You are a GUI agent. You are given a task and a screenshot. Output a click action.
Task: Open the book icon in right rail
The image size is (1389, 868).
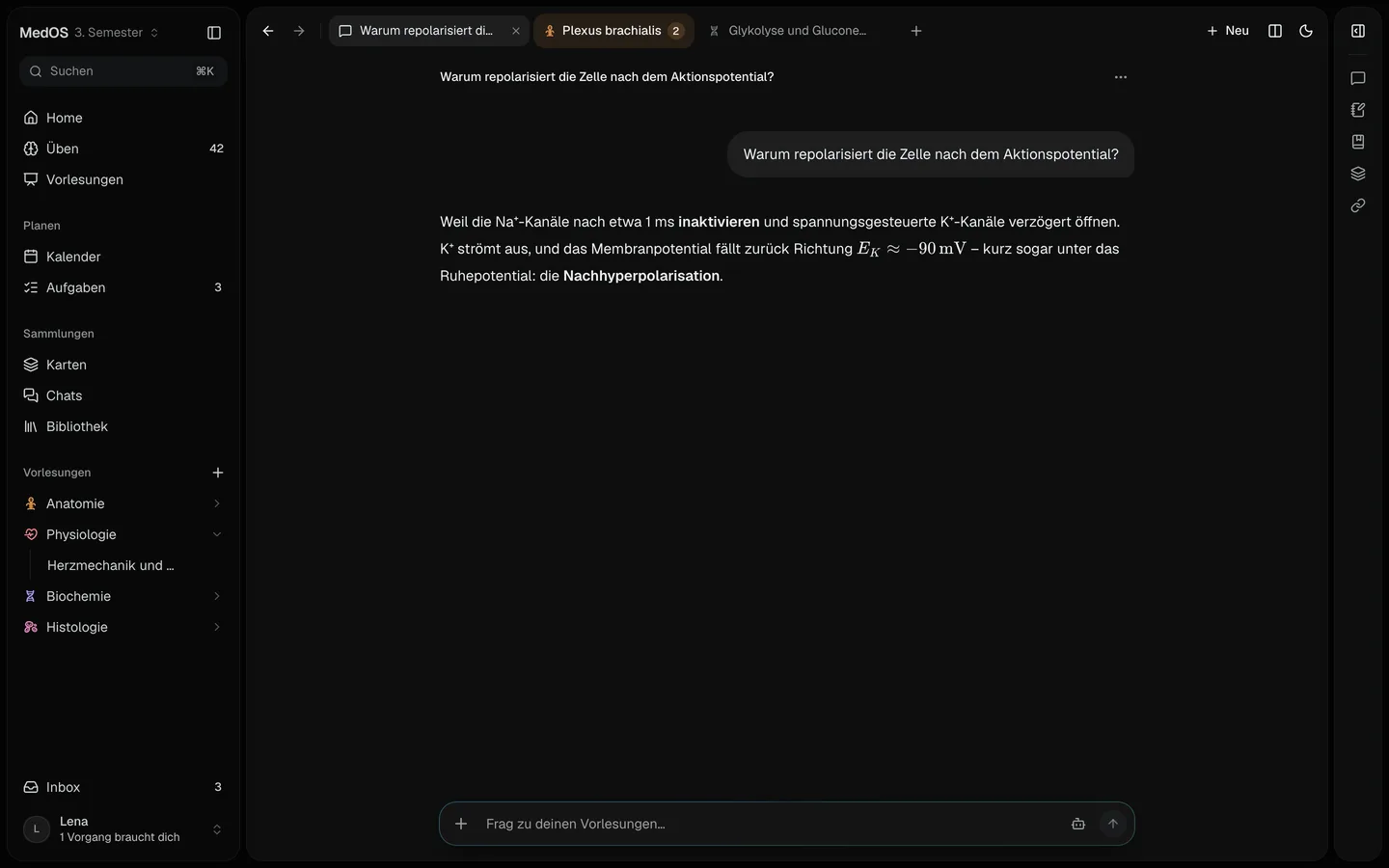(x=1358, y=142)
